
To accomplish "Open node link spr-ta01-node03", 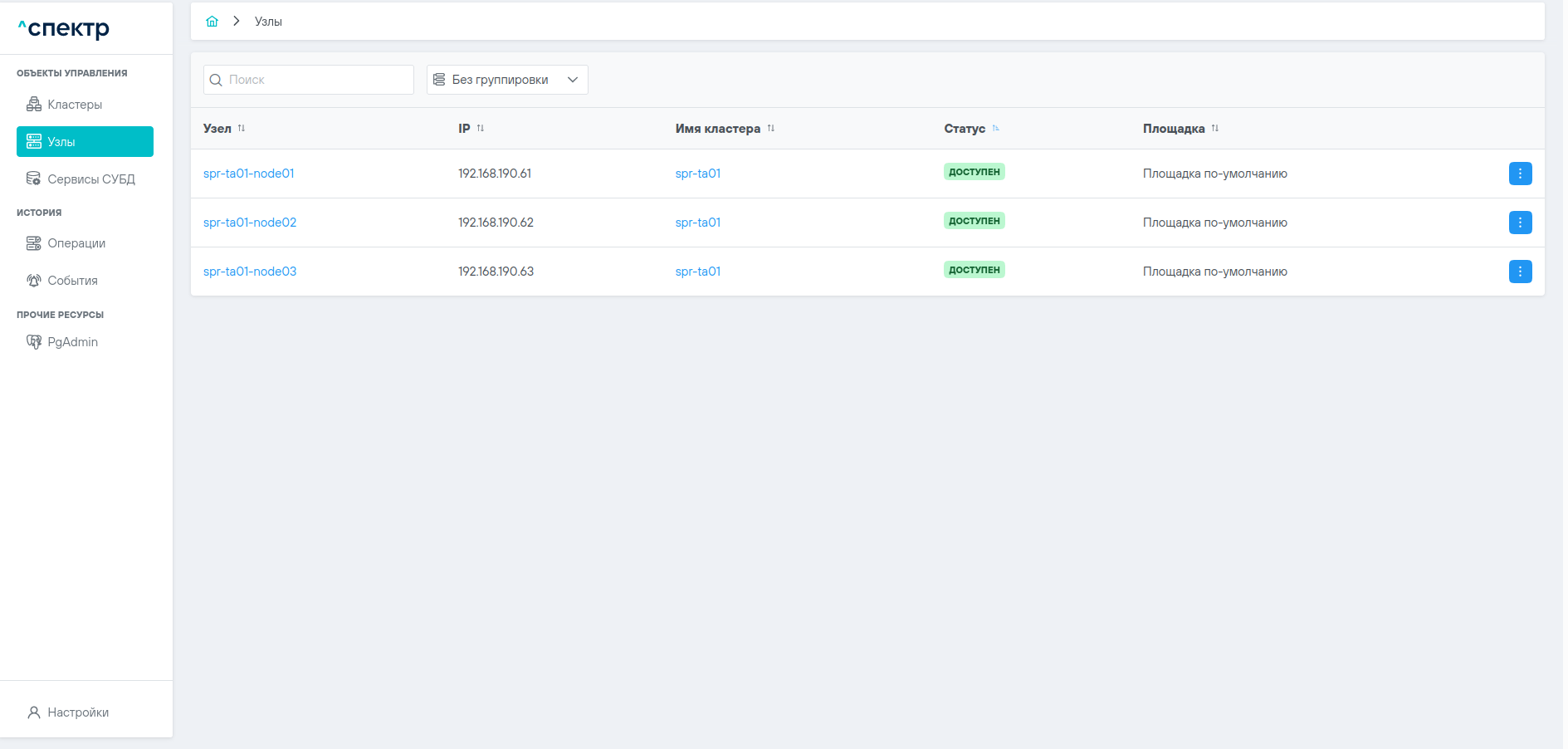I will coord(249,272).
